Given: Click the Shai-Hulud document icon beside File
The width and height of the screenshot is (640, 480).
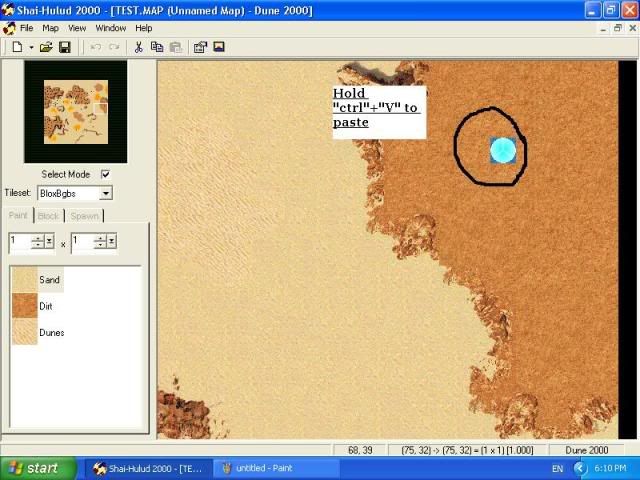Looking at the screenshot, I should tap(9, 28).
